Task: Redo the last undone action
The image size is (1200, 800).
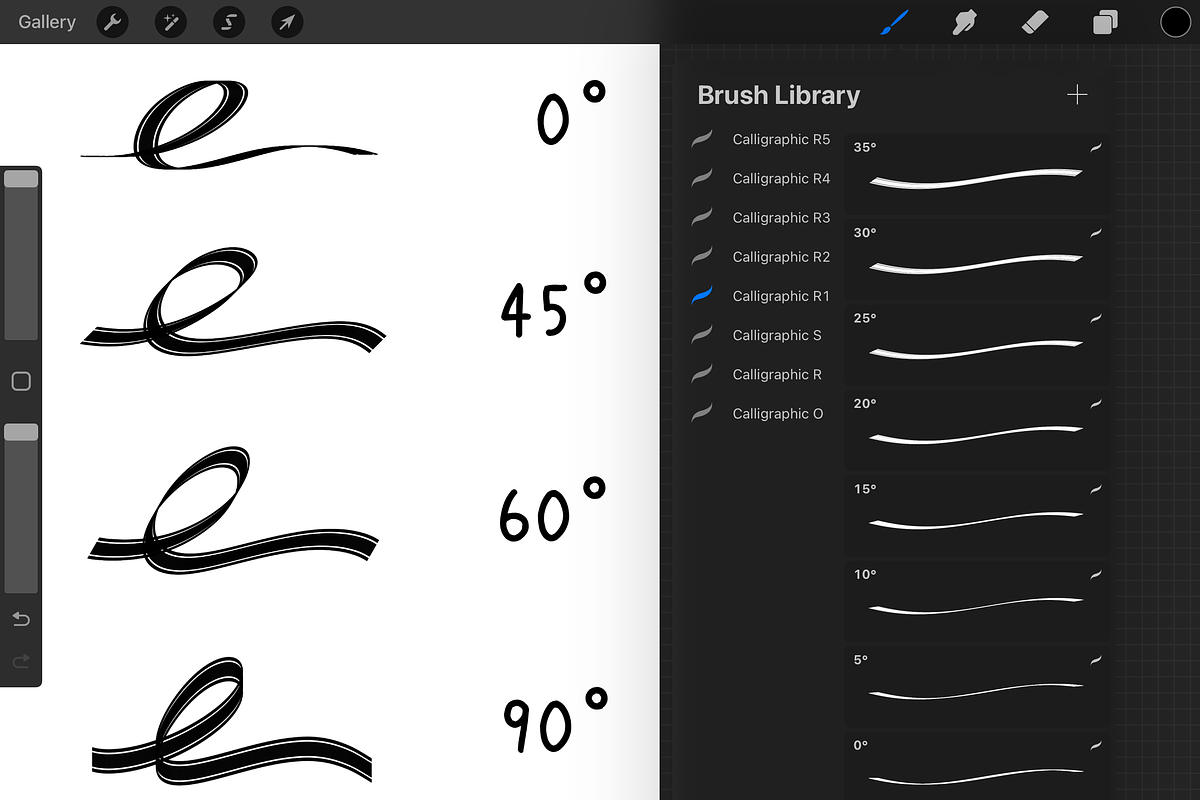Action: [21, 661]
